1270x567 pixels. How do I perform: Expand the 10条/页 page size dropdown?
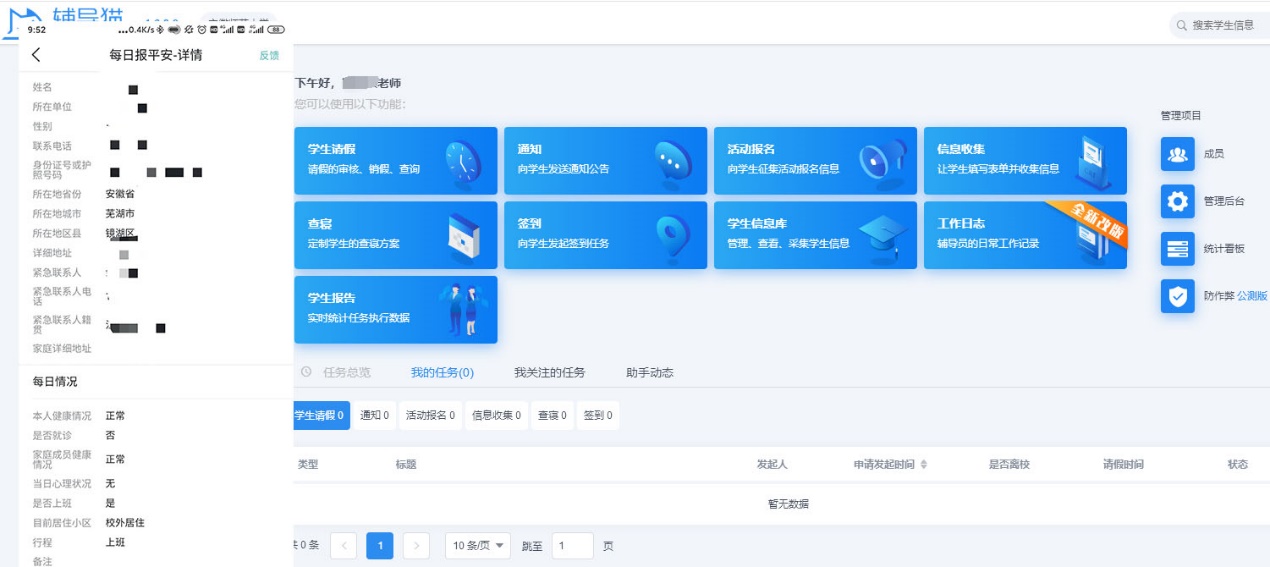(477, 546)
